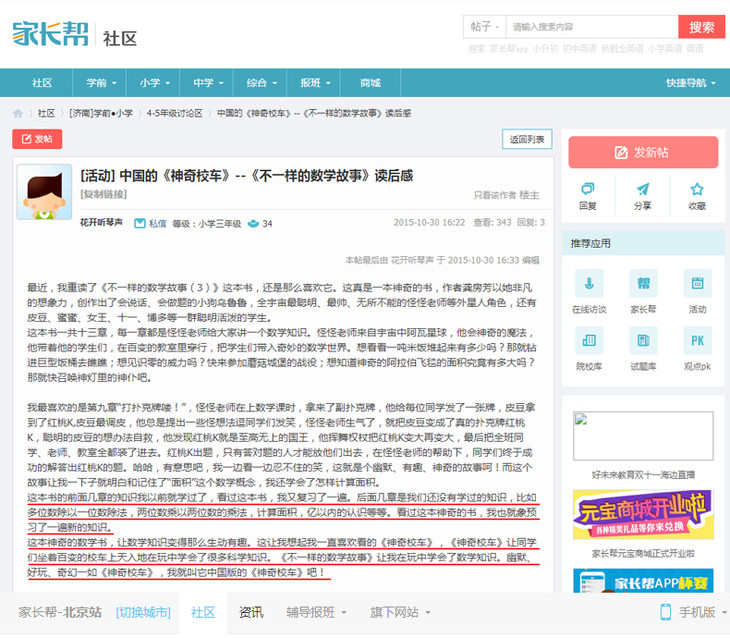
Task: Open the 帖子 search type dropdown
Action: [484, 27]
